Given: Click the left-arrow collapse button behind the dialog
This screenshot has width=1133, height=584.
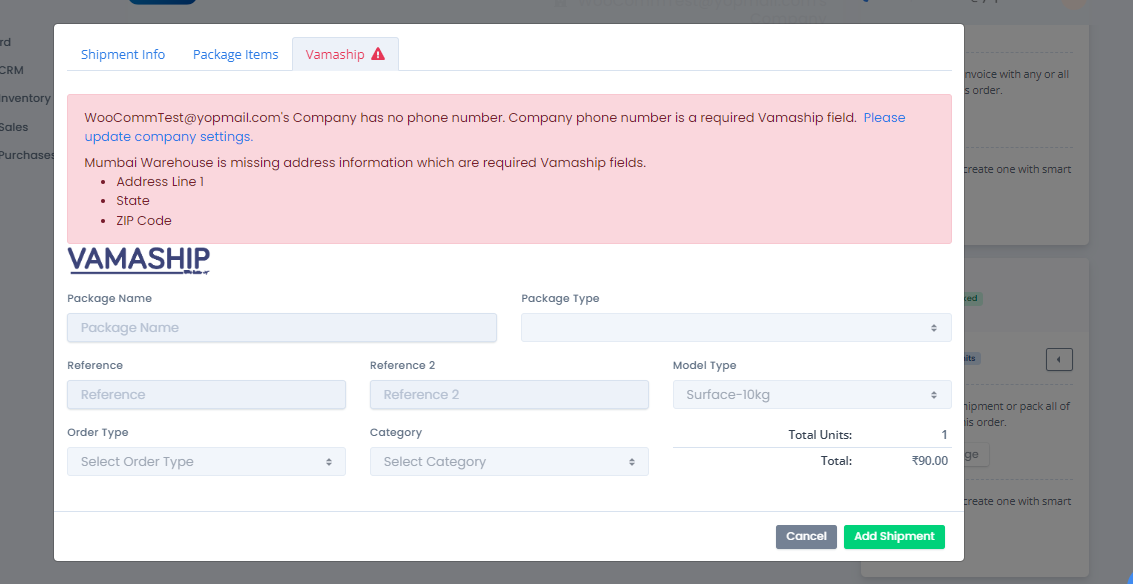Looking at the screenshot, I should pos(1059,359).
